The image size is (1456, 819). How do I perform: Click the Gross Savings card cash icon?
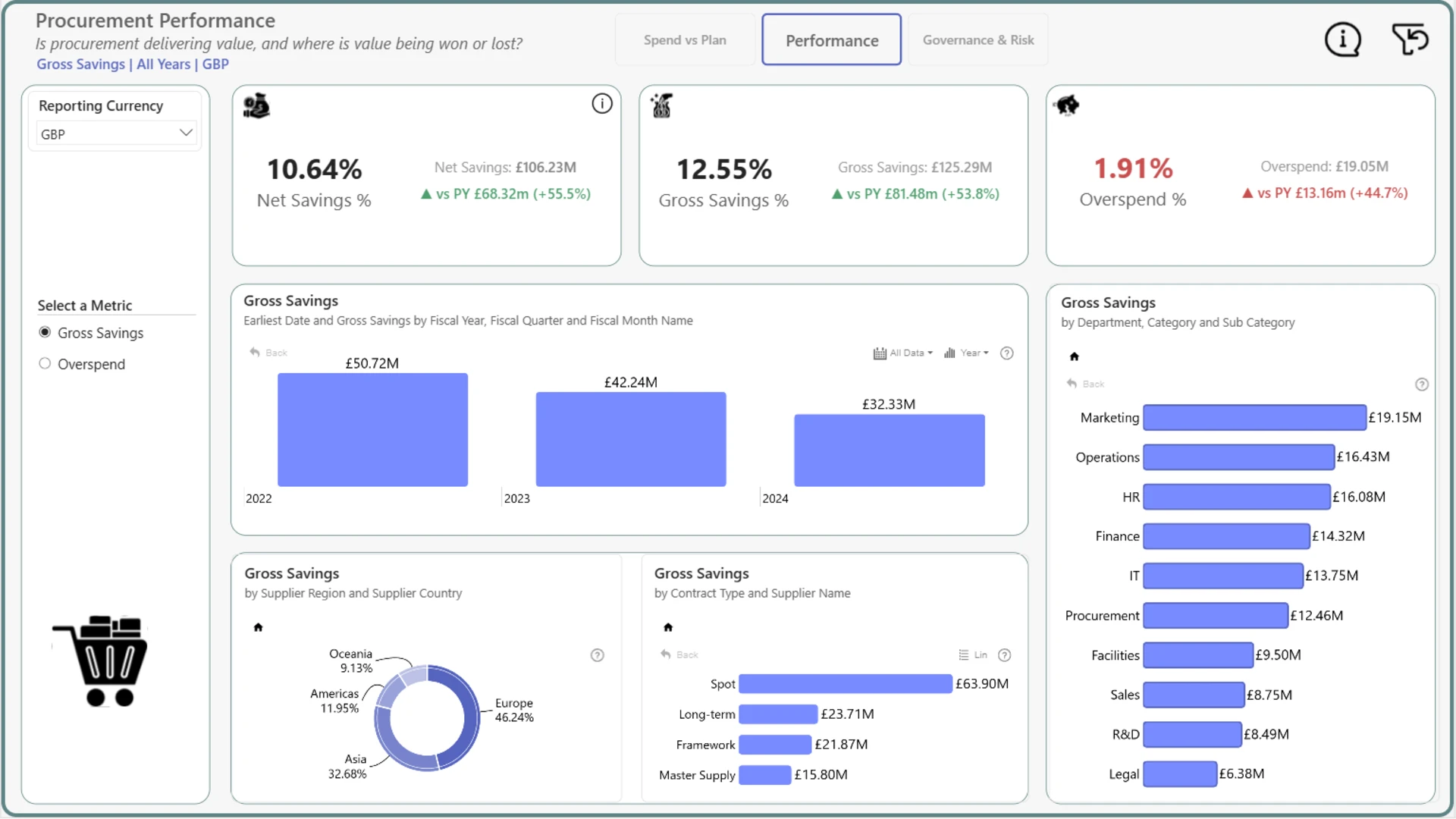tap(662, 106)
